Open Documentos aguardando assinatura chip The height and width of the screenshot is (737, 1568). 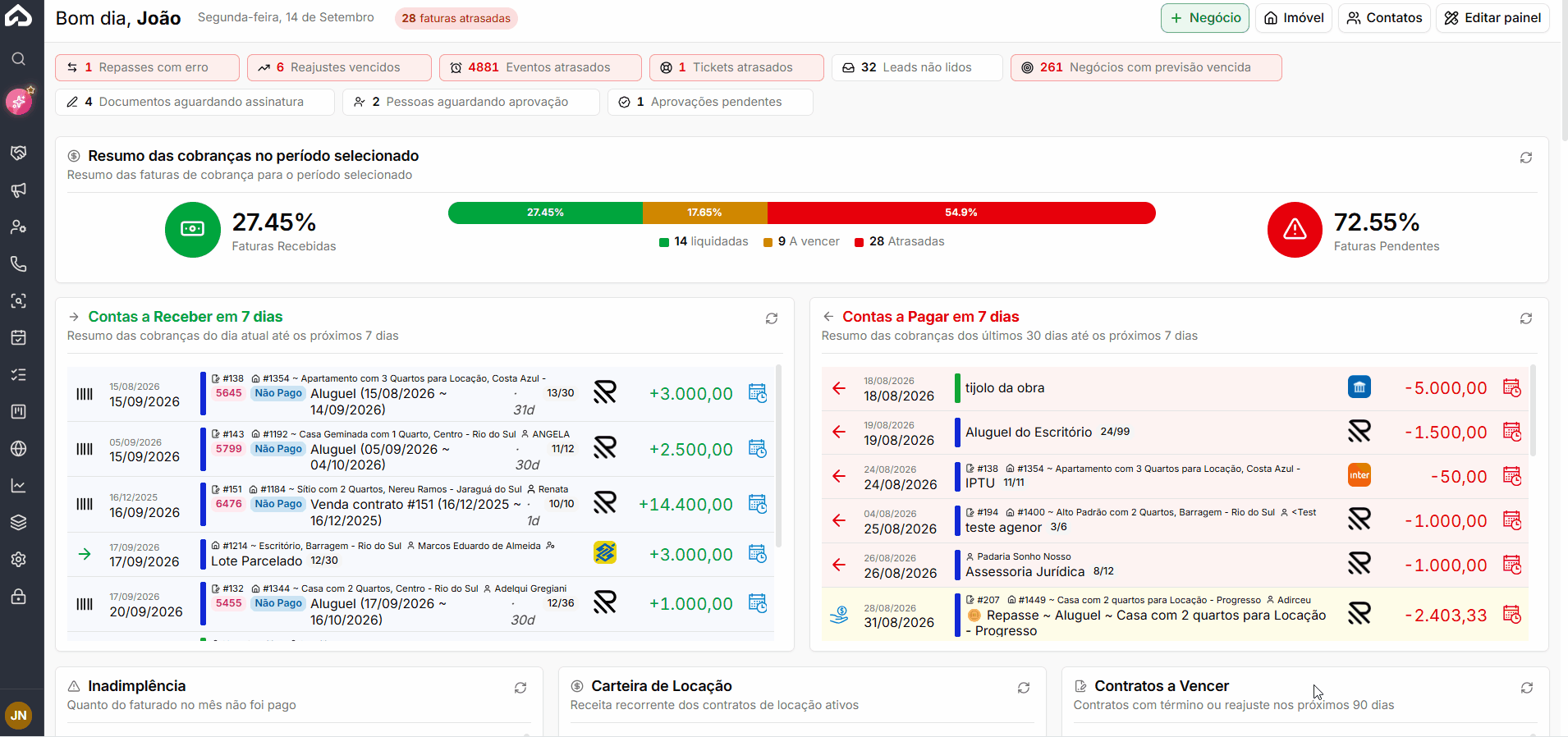pos(195,102)
